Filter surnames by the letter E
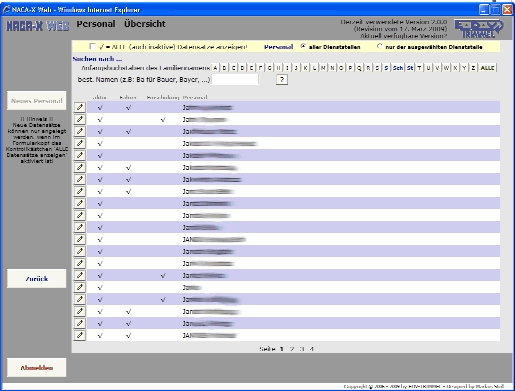515x391 pixels. click(251, 68)
